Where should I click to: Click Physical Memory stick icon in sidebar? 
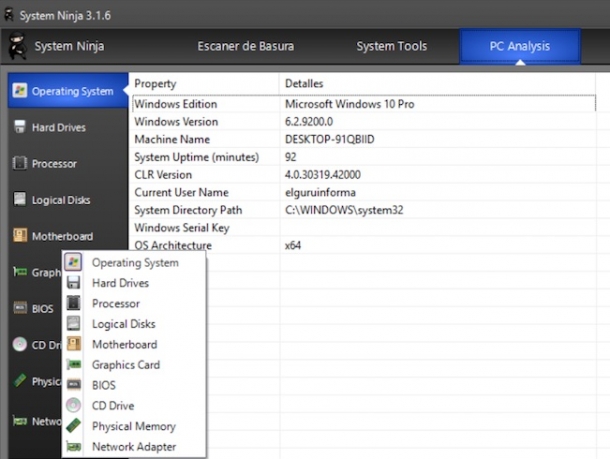[x=19, y=380]
